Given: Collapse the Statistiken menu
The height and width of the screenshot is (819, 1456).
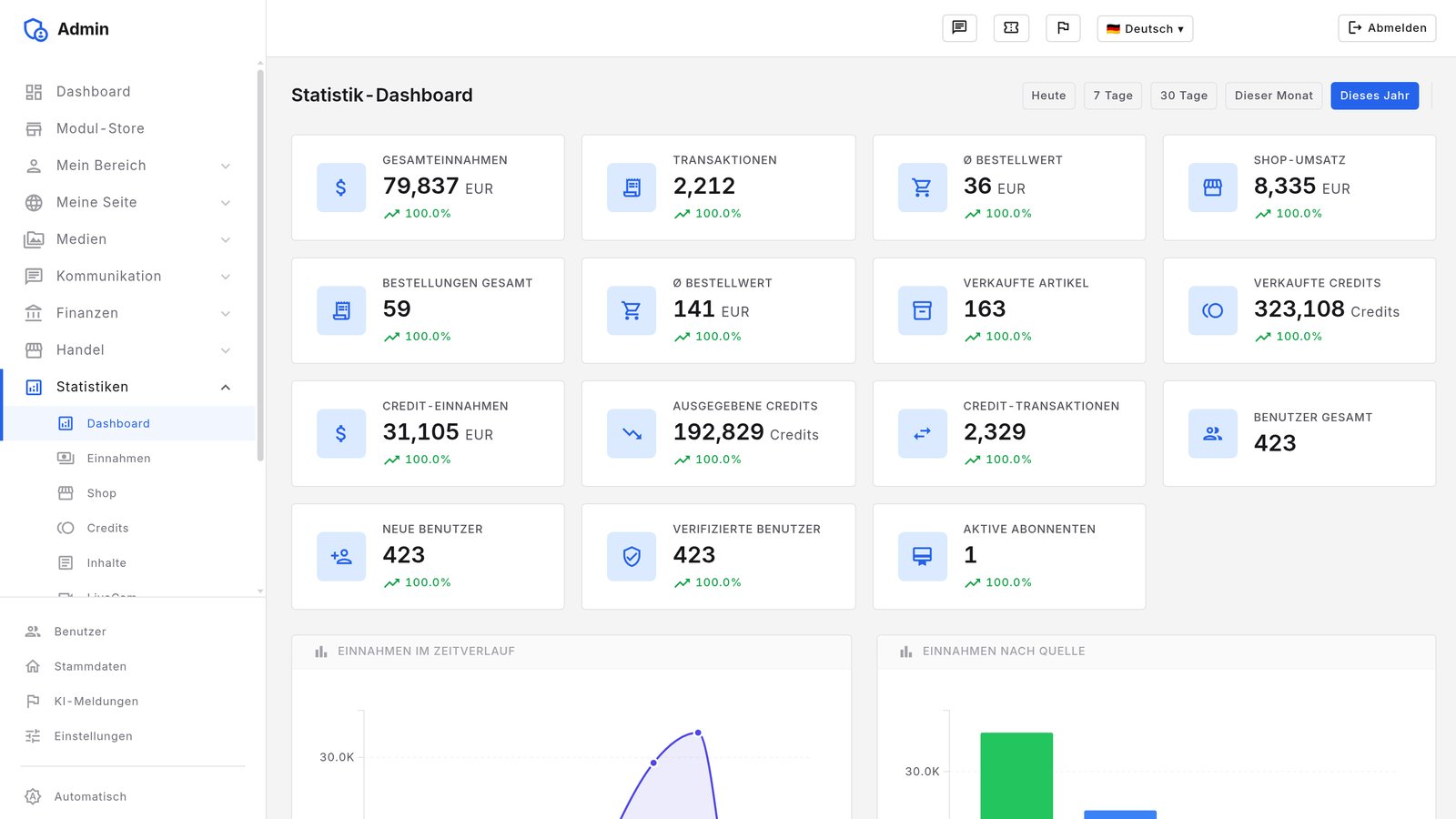Looking at the screenshot, I should click(x=128, y=387).
